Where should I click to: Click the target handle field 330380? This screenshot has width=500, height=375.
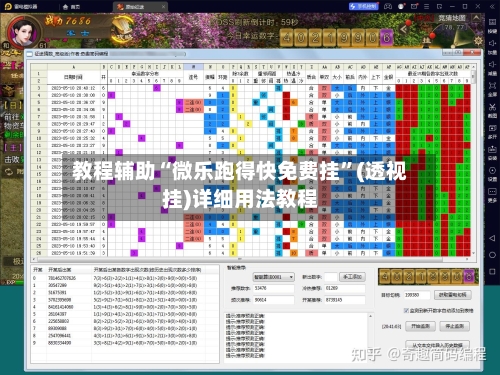417,295
